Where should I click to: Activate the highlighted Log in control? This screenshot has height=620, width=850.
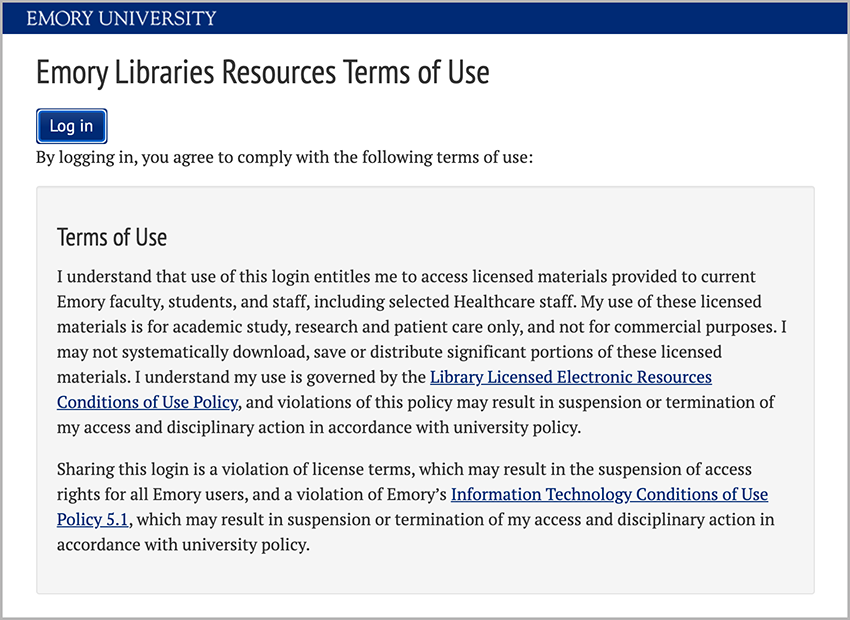pyautogui.click(x=71, y=126)
